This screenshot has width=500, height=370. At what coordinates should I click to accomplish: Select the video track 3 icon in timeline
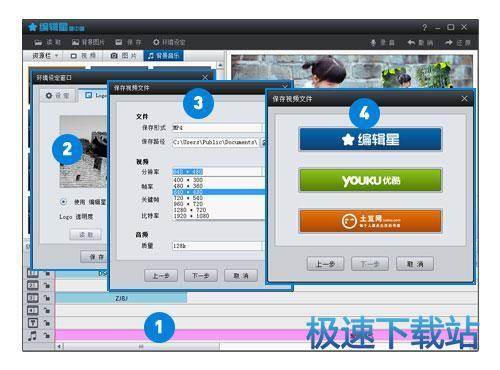(x=33, y=298)
